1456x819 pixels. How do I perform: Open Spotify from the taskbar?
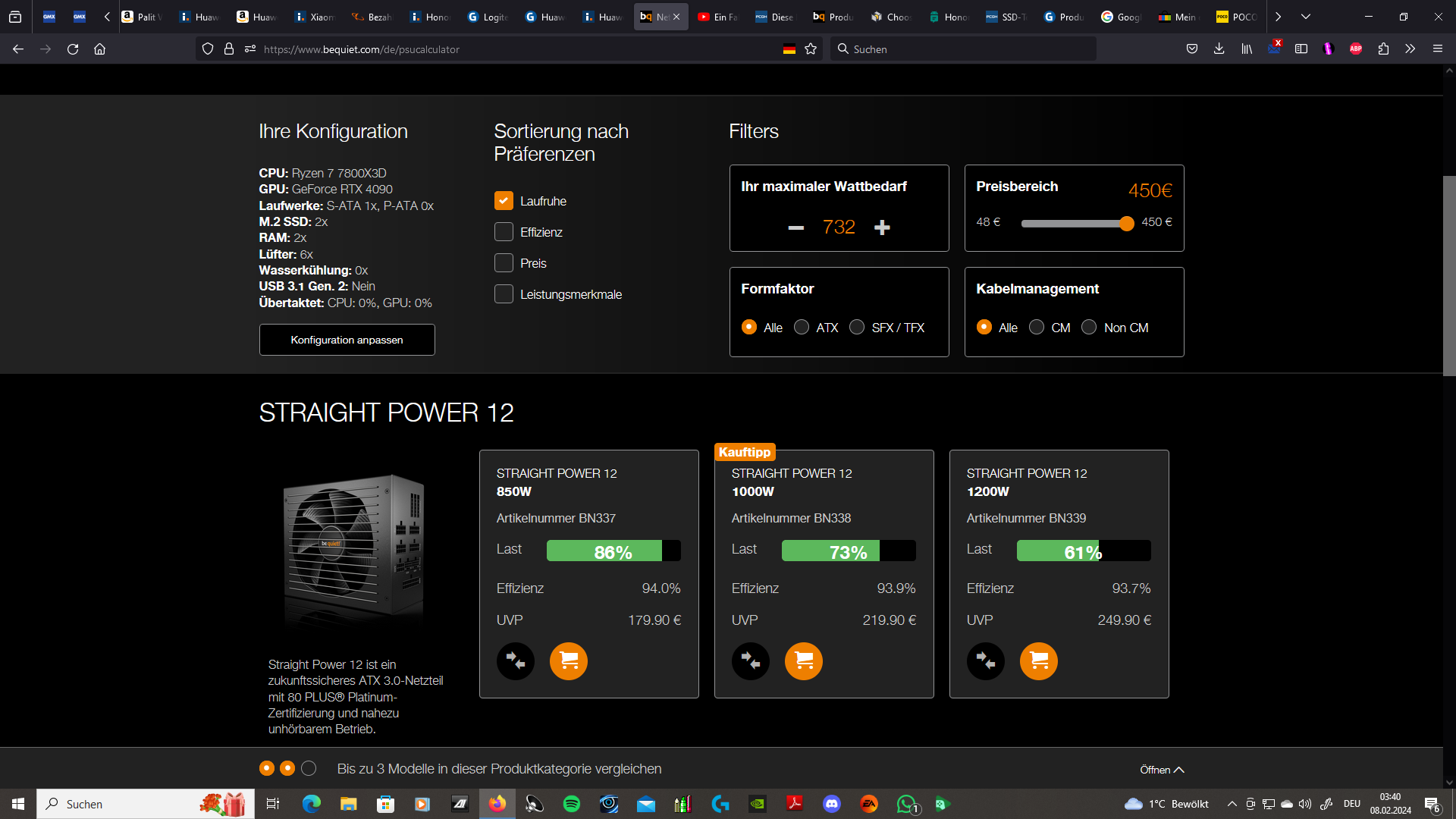point(572,804)
